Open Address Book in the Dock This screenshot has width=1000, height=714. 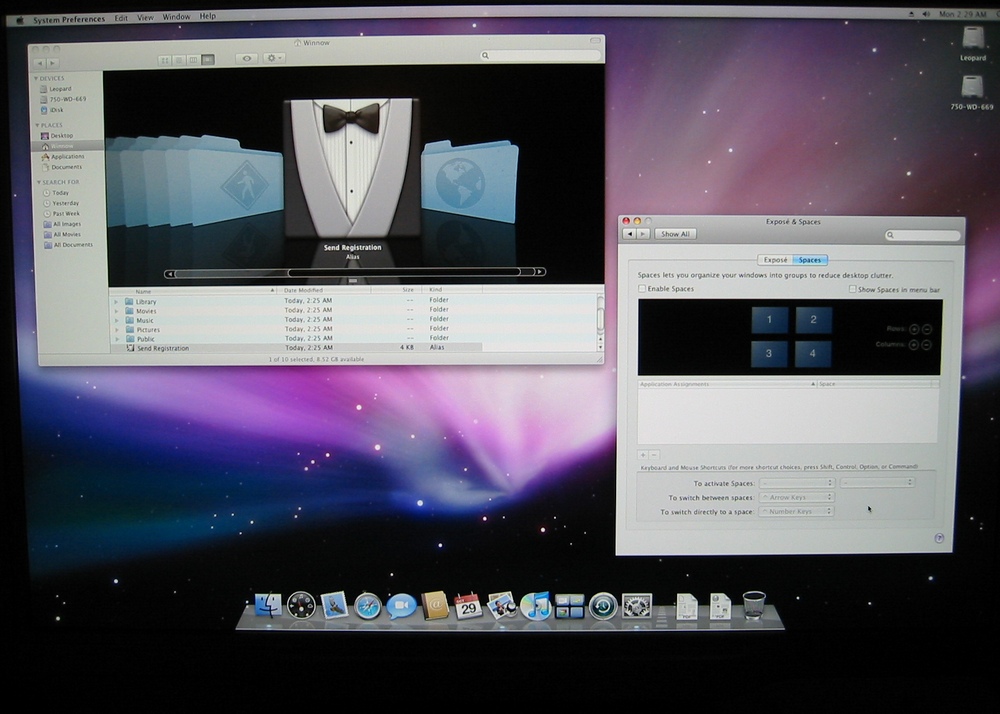(435, 605)
